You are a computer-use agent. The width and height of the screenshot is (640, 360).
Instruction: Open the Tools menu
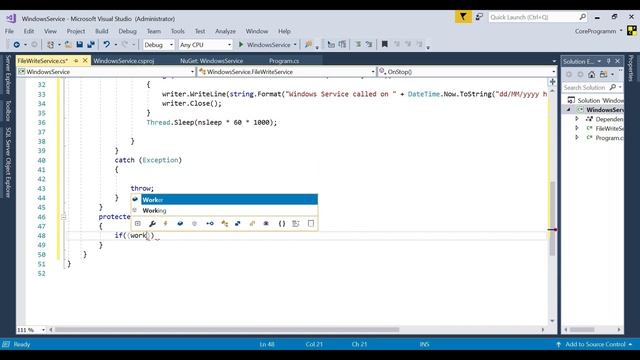pos(178,31)
